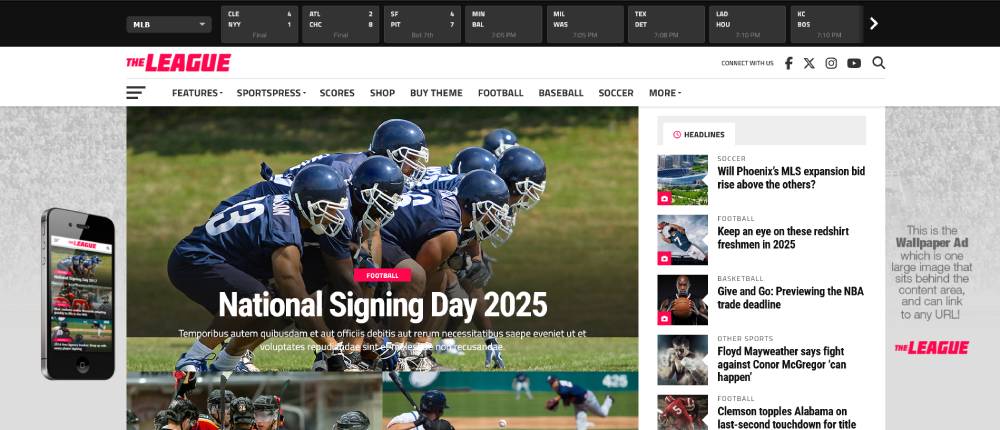The width and height of the screenshot is (1000, 430).
Task: Click the pink Football category tag
Action: click(x=383, y=275)
